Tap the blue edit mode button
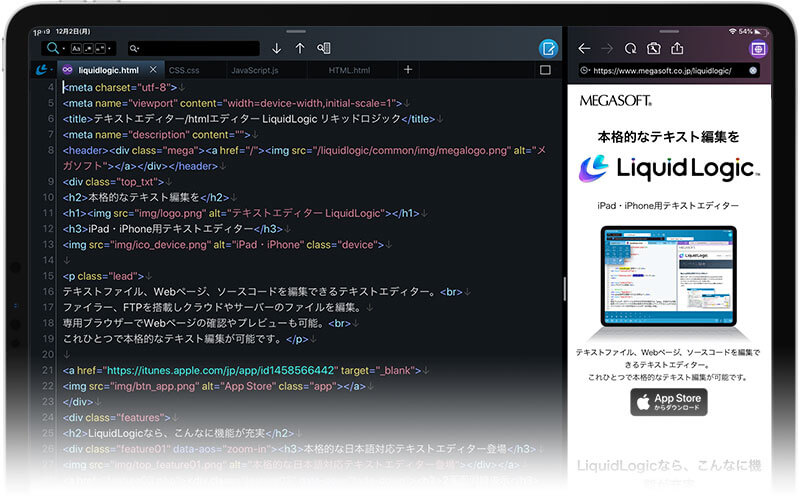This screenshot has width=800, height=500. pos(548,48)
